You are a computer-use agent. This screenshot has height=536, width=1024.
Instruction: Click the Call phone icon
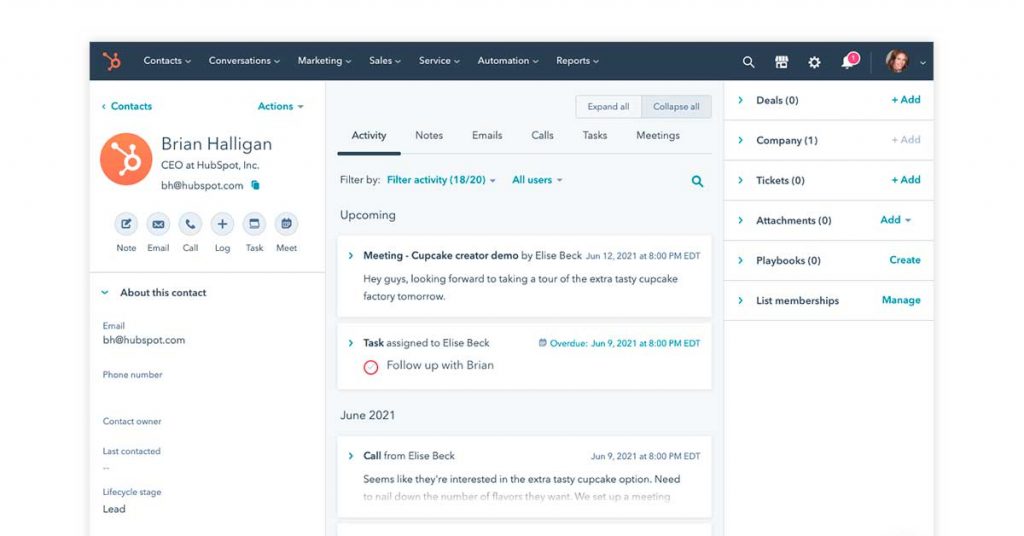coord(190,224)
